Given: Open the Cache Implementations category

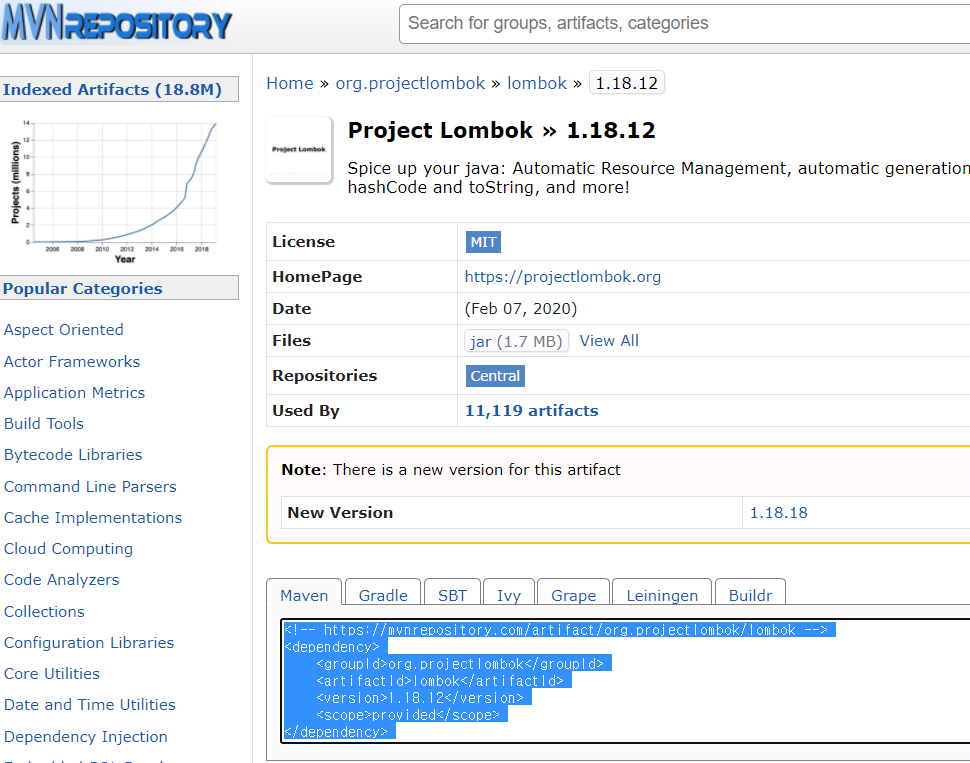Looking at the screenshot, I should [93, 517].
